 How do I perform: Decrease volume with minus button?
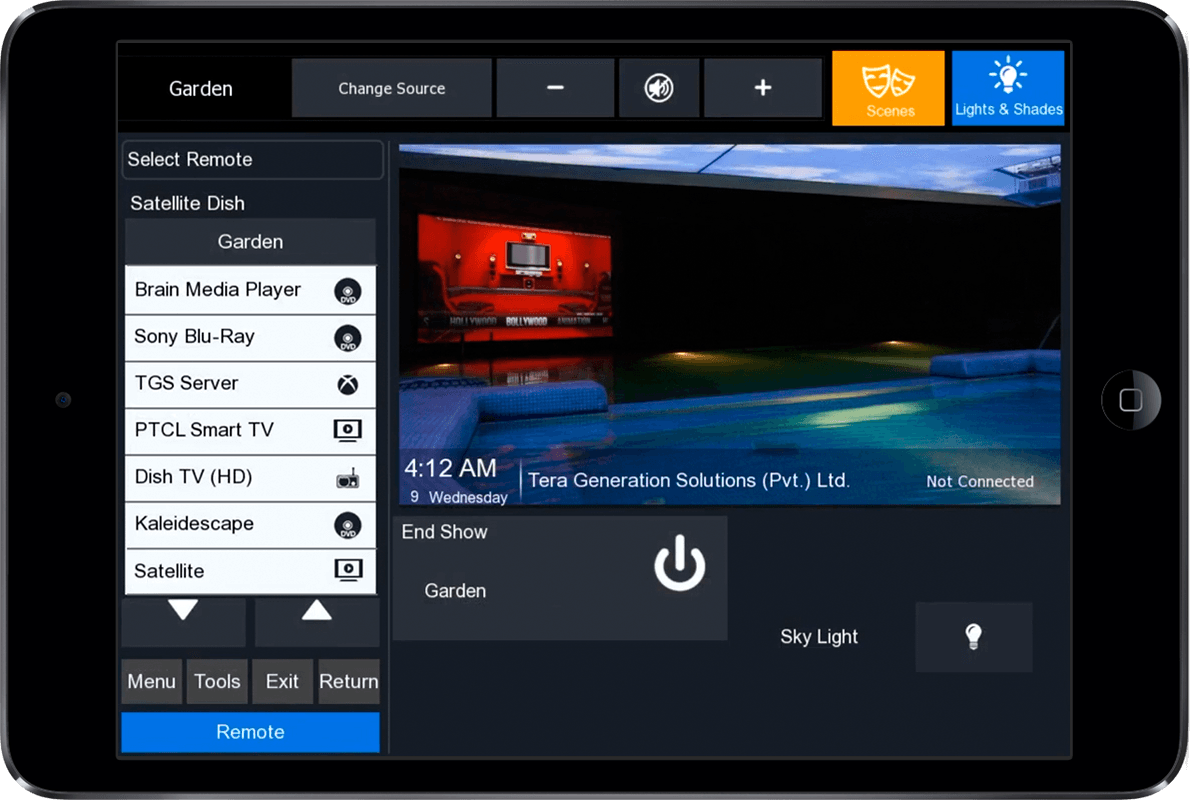[555, 88]
